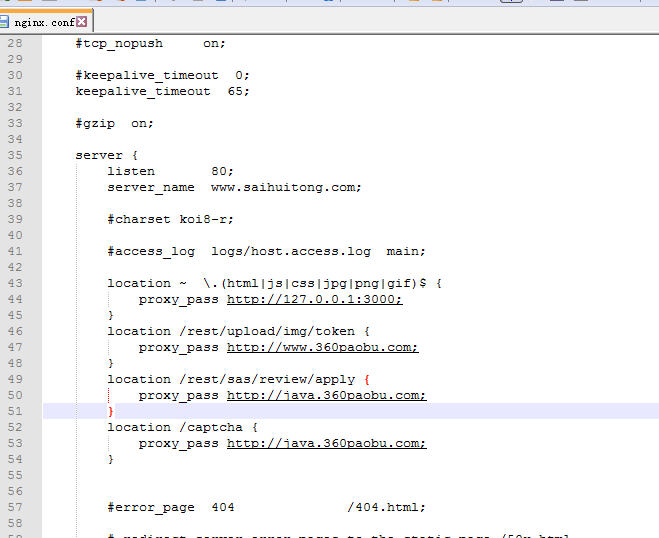Click the "/404.html;" text
Image resolution: width=659 pixels, height=538 pixels.
tap(386, 507)
